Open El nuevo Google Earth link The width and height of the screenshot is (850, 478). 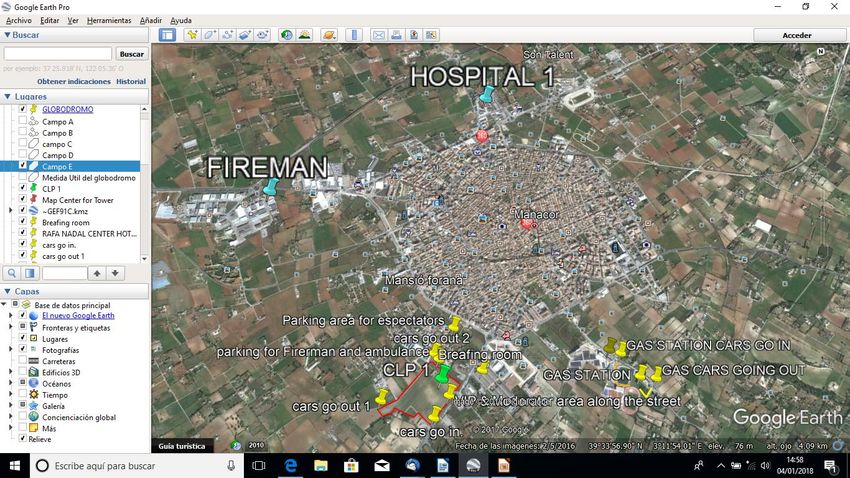click(x=78, y=315)
